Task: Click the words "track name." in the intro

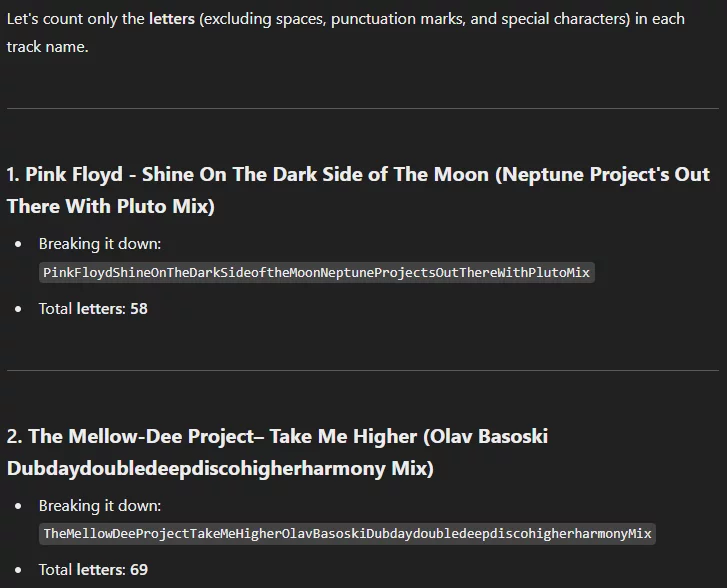Action: click(x=47, y=47)
